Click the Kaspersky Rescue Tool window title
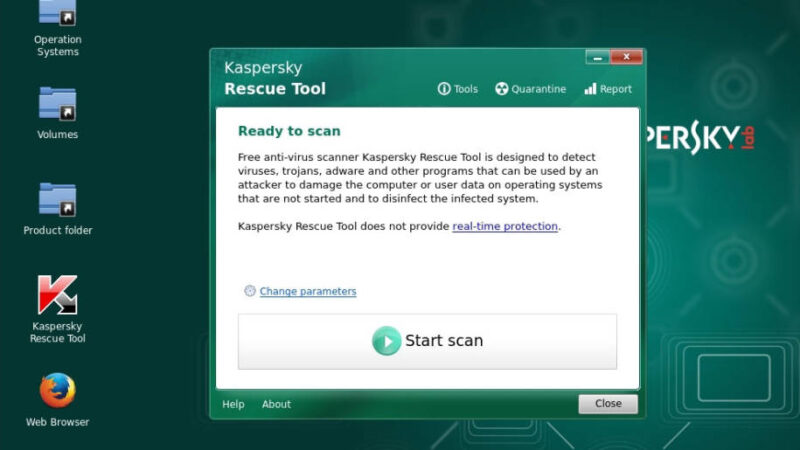The image size is (800, 450). point(275,78)
